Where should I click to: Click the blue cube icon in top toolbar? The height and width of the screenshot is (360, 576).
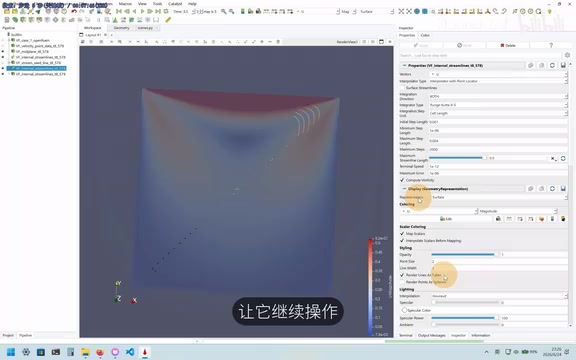point(425,11)
